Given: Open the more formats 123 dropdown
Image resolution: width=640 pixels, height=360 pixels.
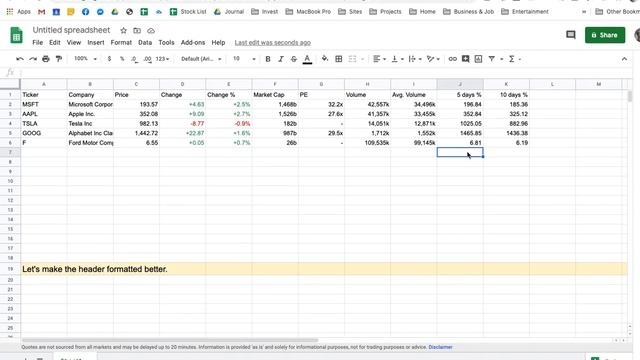Looking at the screenshot, I should 162,59.
